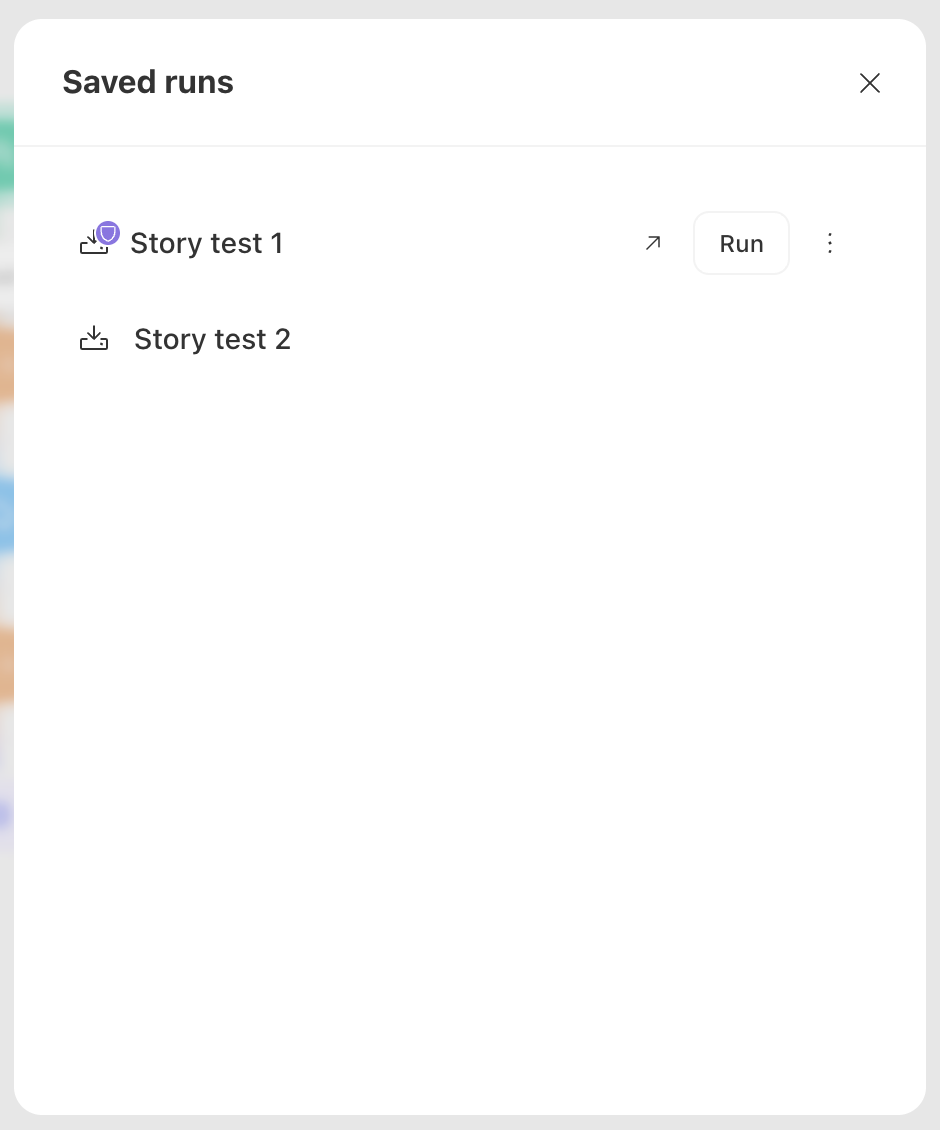
Task: Open the three-dot menu for Story test 1
Action: click(830, 243)
